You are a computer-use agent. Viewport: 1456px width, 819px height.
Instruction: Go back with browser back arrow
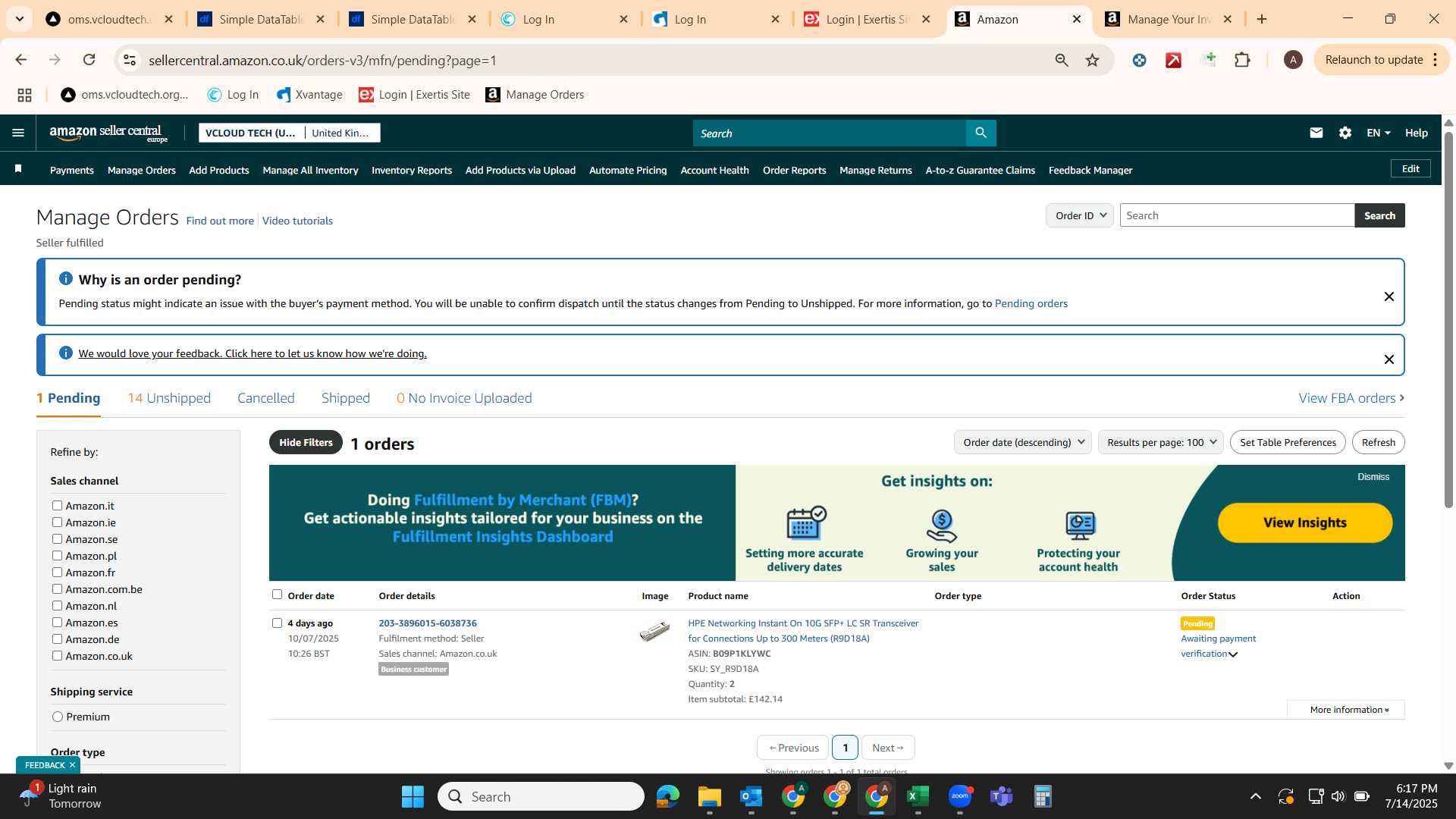21,60
